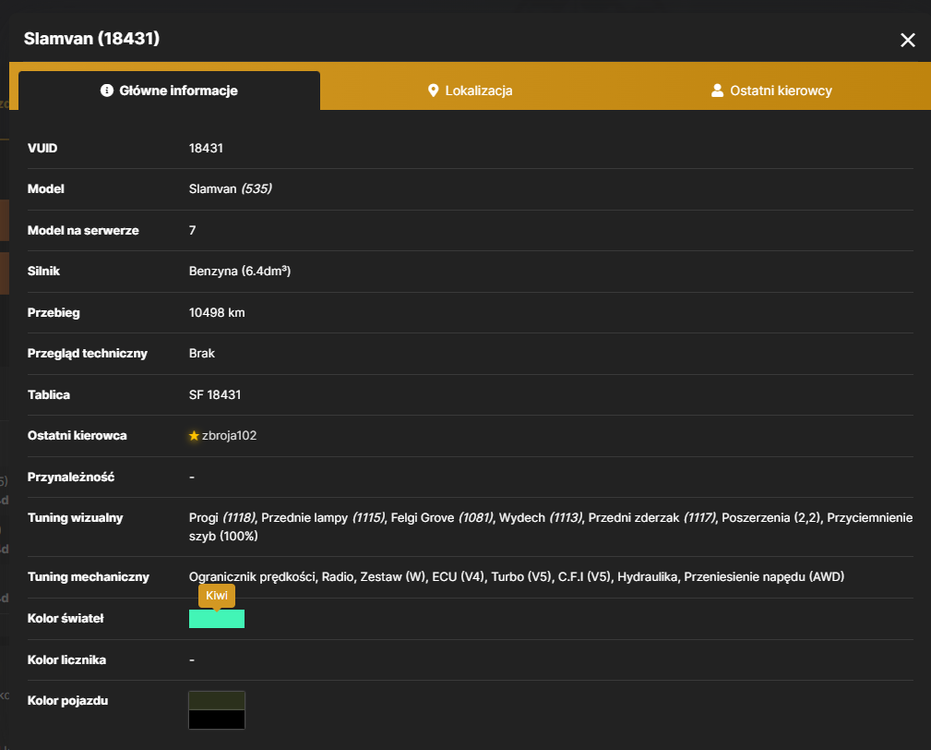Viewport: 931px width, 750px height.
Task: Click the Benzyna (6.4dm³) engine value
Action: (240, 271)
